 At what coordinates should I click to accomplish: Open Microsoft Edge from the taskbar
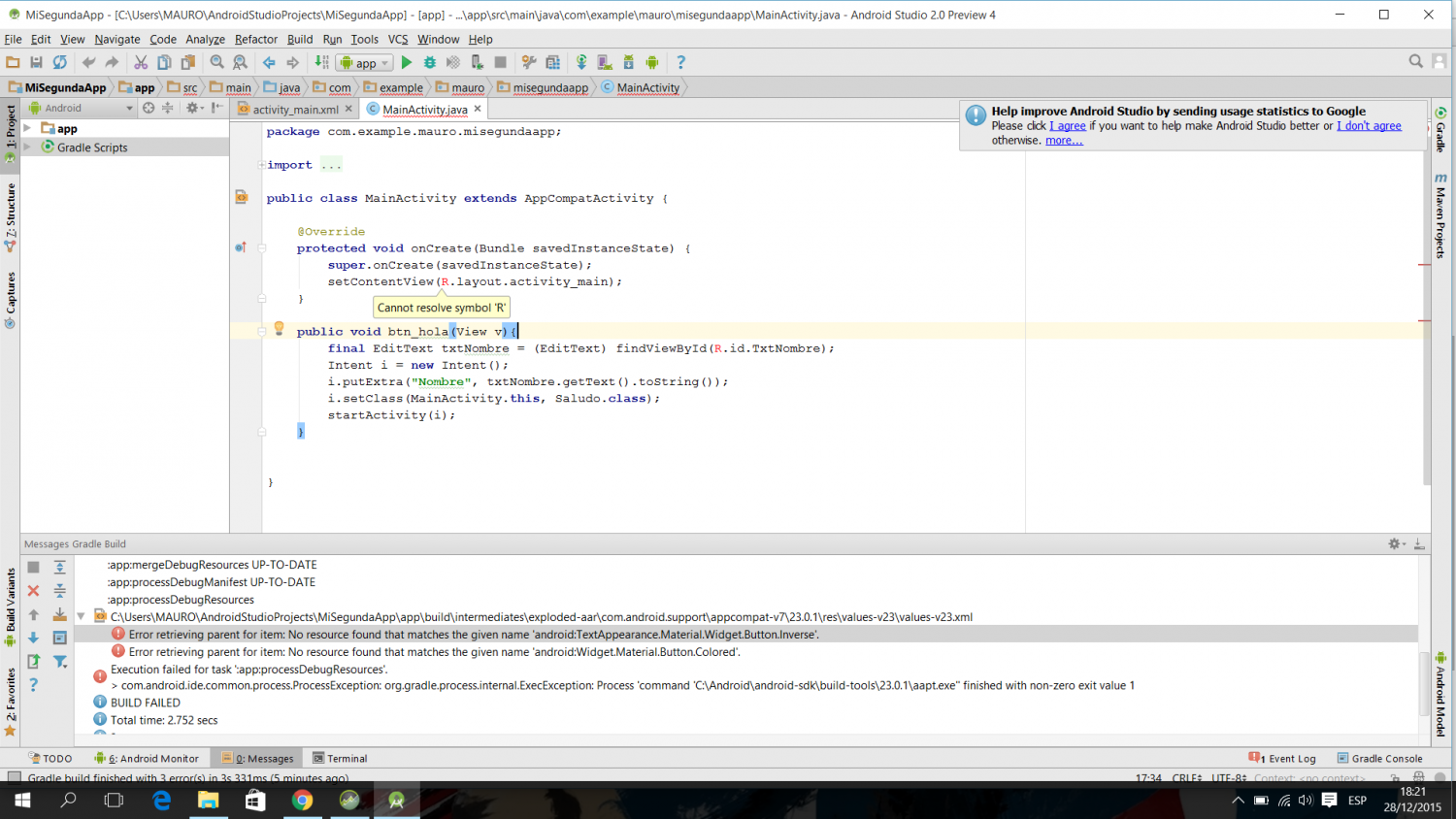[161, 801]
